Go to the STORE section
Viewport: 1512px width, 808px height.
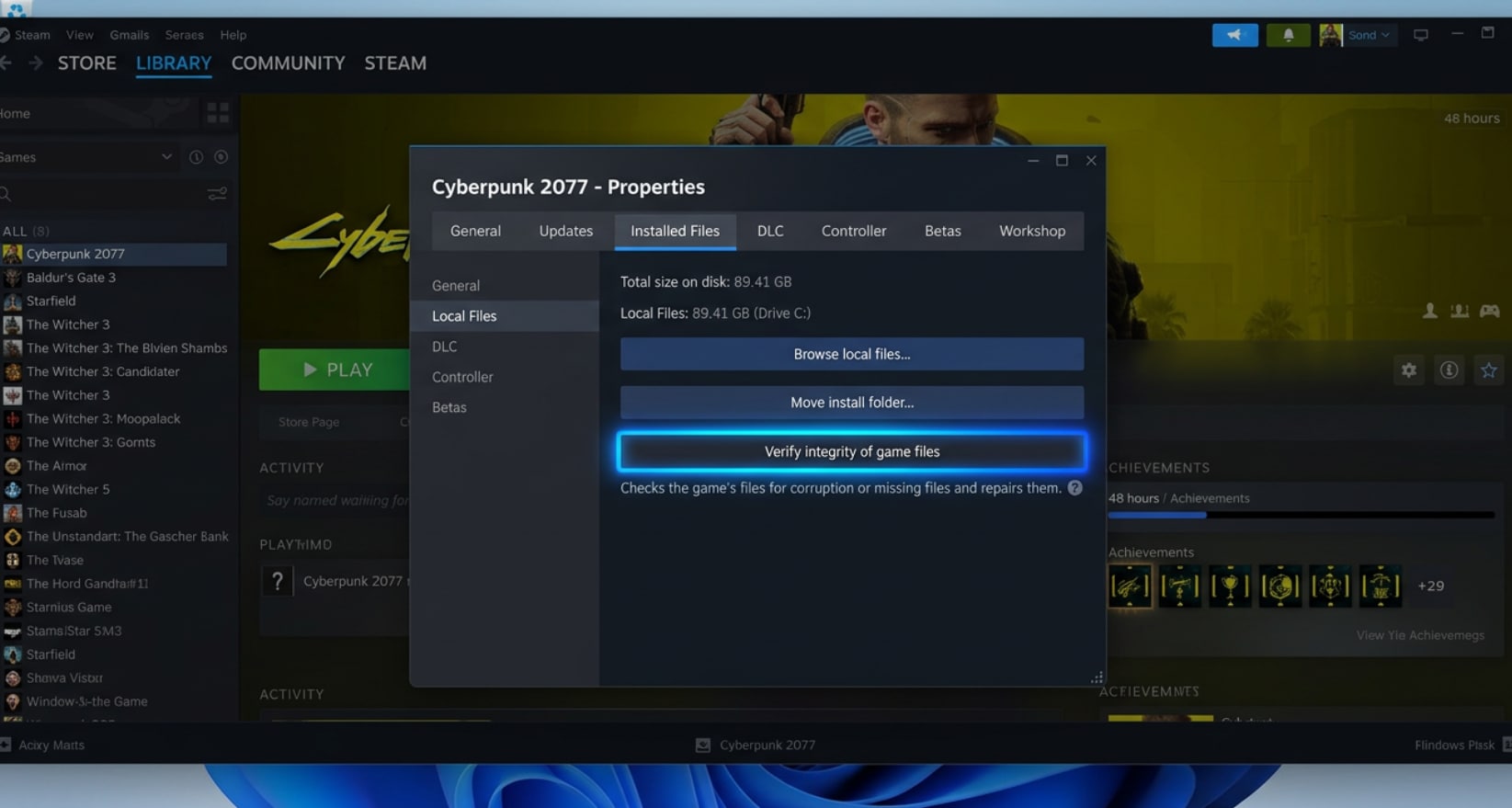point(87,63)
